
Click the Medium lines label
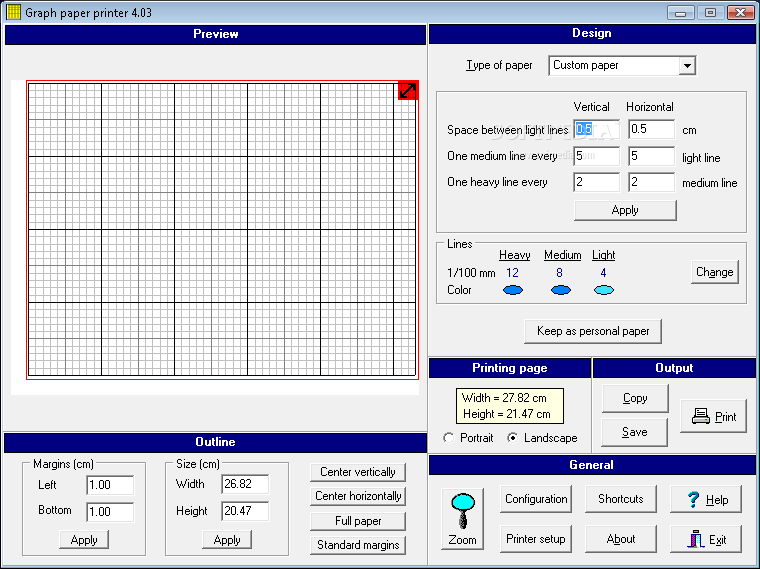pyautogui.click(x=562, y=255)
